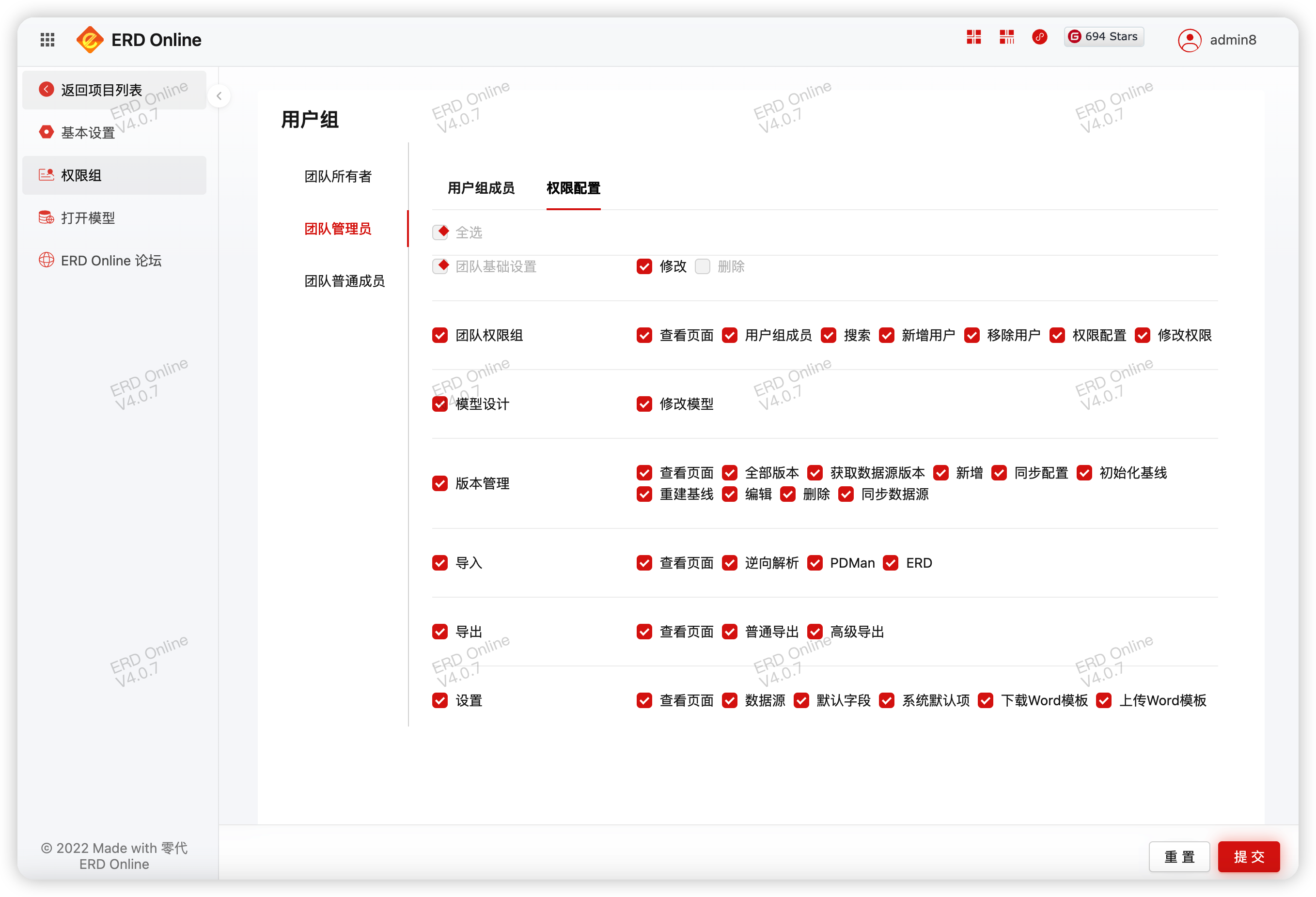Image resolution: width=1316 pixels, height=897 pixels.
Task: Select the 团队所有者 user group
Action: tap(338, 176)
